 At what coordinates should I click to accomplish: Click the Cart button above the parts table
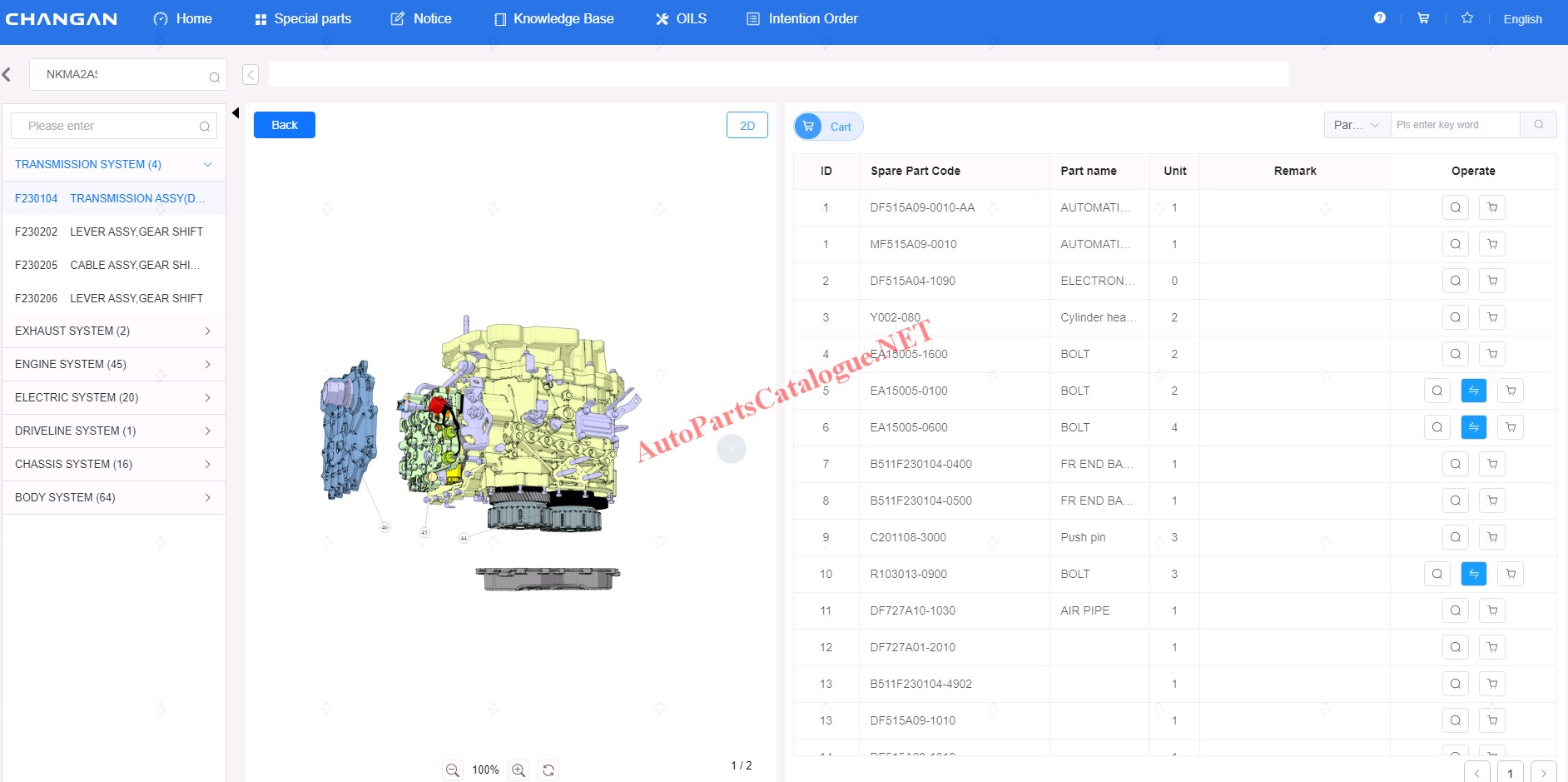[828, 127]
